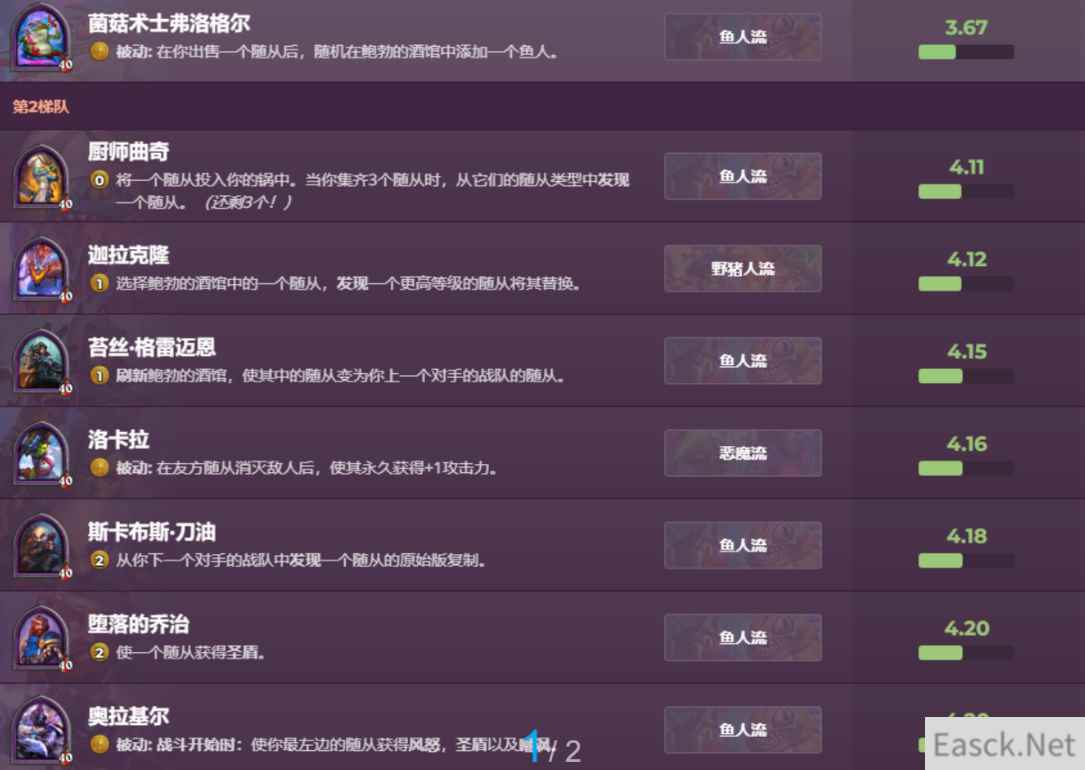Open the 恶魔流 build for 洛卡拉

[742, 452]
